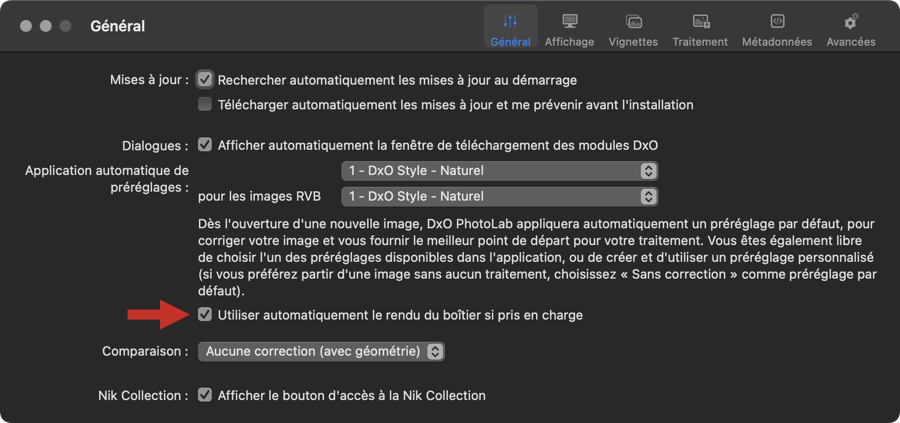The height and width of the screenshot is (423, 900).
Task: Open the Traitement preferences icon
Action: coord(701,21)
